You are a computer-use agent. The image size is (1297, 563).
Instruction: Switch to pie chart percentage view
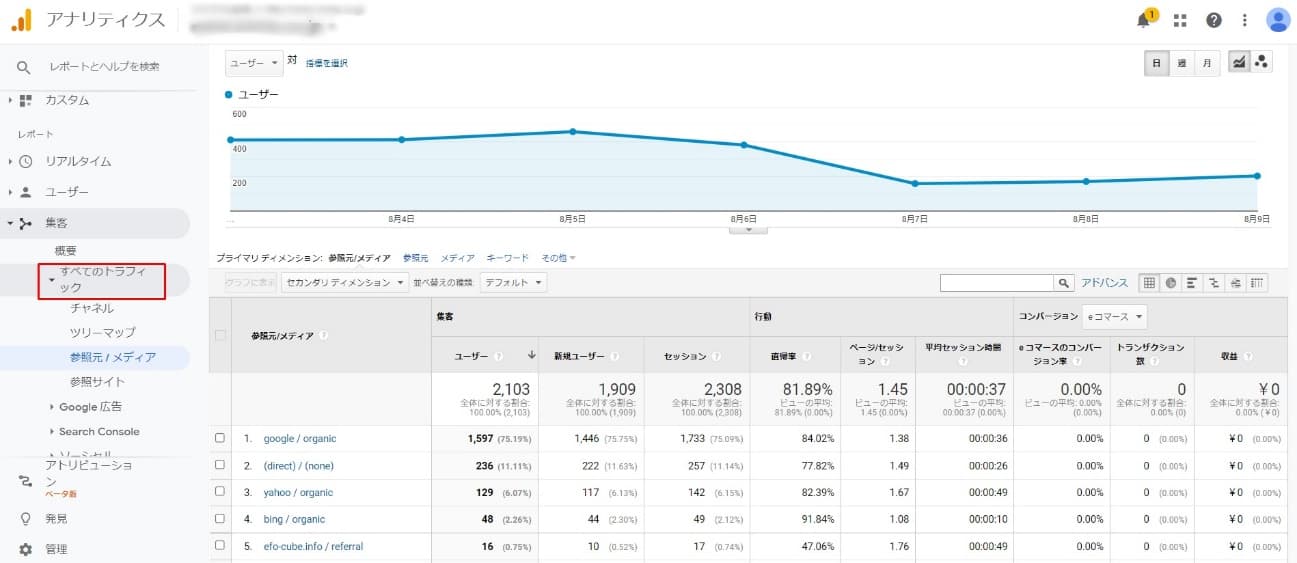coord(1171,283)
